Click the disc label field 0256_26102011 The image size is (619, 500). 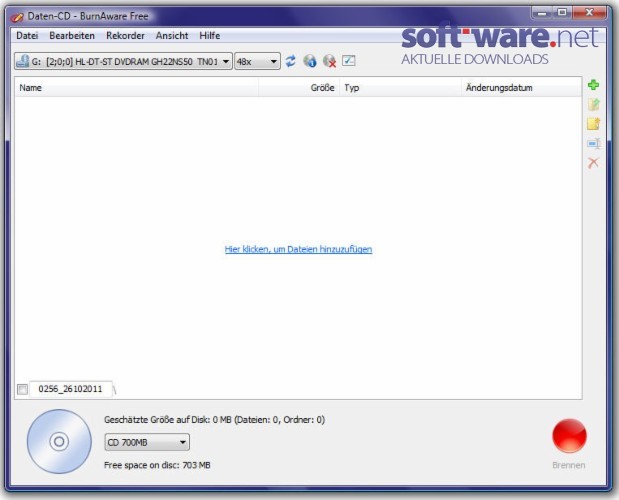71,389
